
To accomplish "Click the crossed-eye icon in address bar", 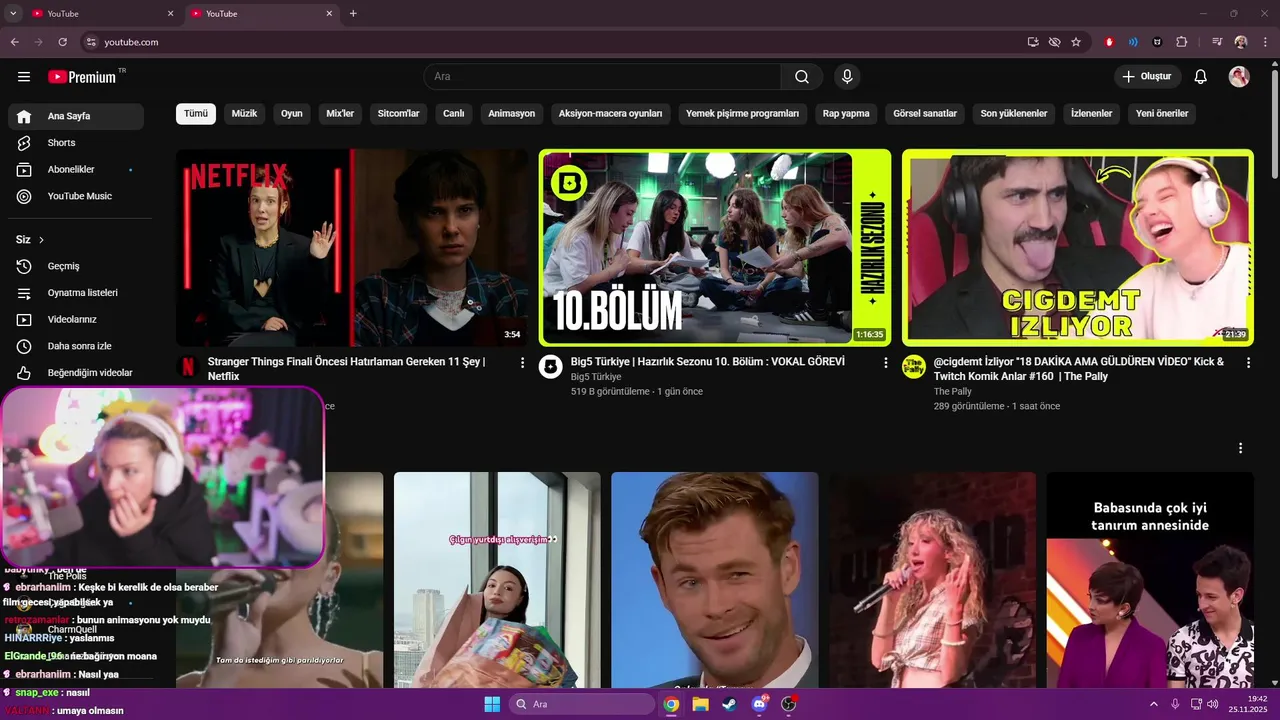I will coord(1054,42).
